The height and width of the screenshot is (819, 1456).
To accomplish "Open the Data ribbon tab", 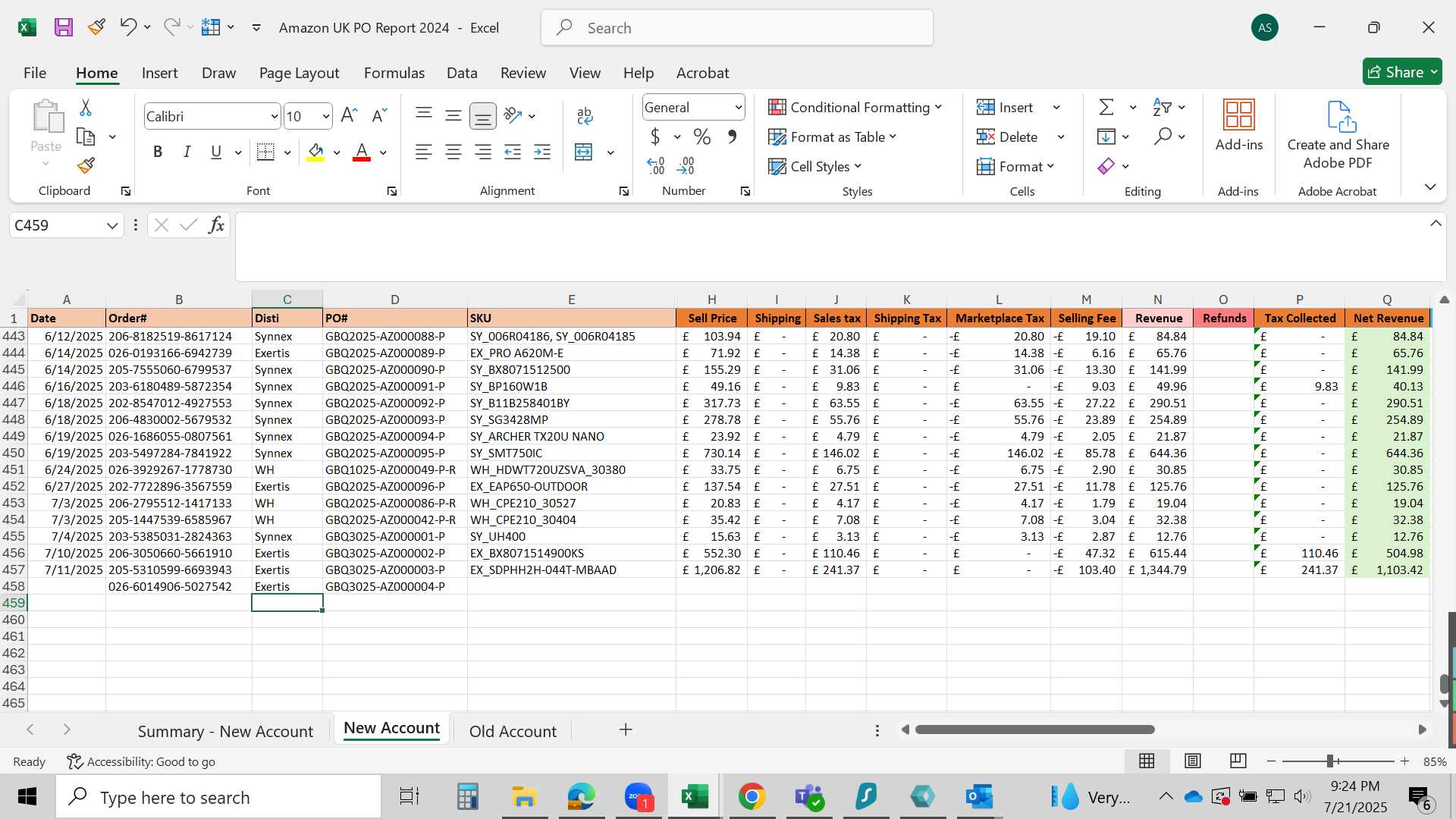I will (462, 73).
